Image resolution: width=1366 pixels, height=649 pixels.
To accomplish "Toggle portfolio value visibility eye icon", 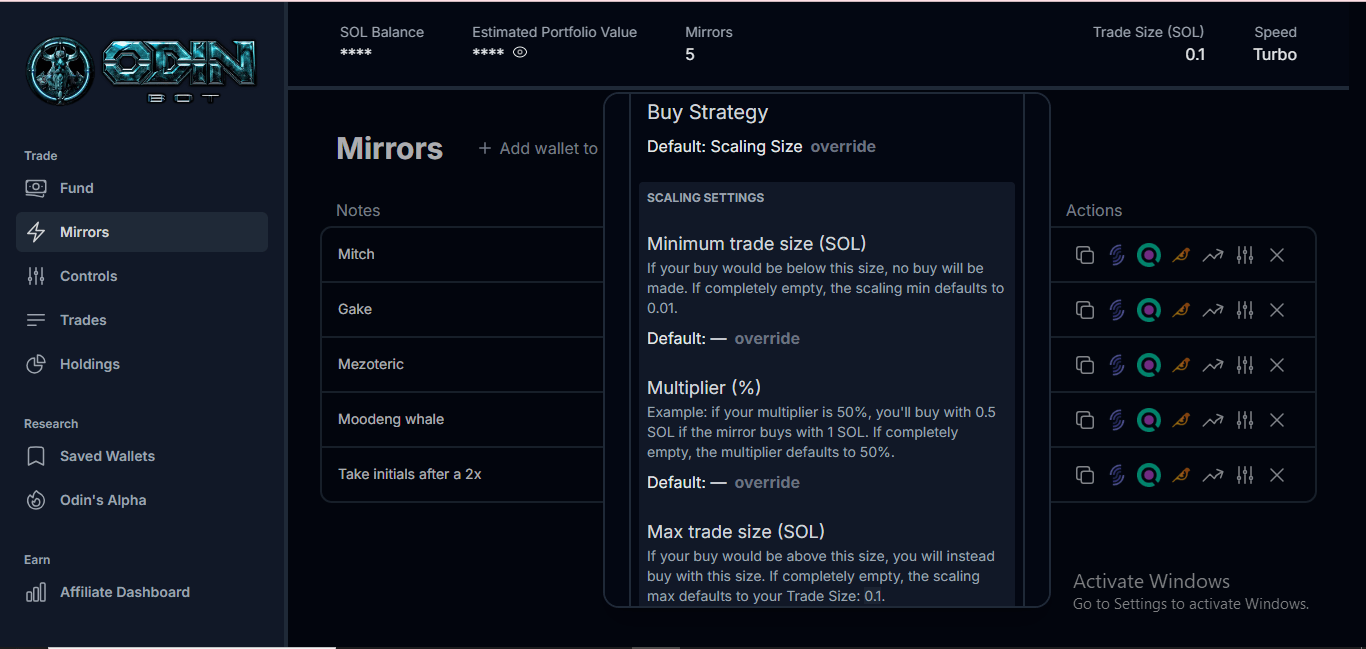I will pyautogui.click(x=520, y=53).
